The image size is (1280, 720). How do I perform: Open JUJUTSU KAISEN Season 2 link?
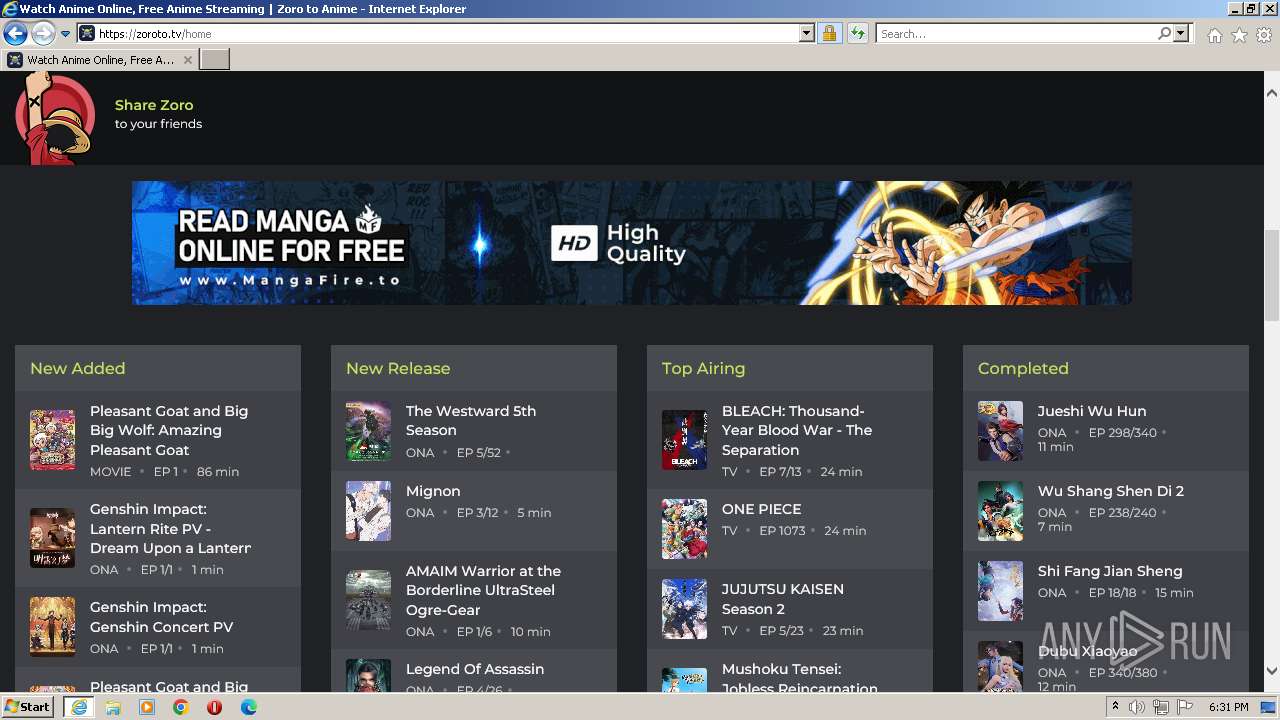point(783,599)
